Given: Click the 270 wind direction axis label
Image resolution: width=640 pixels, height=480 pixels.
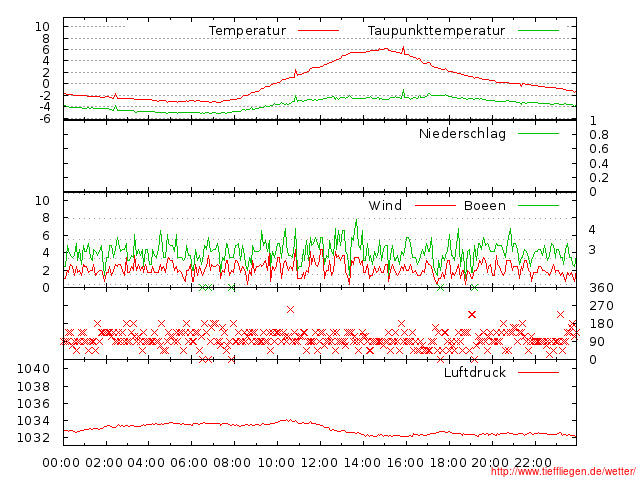Looking at the screenshot, I should pos(601,306).
